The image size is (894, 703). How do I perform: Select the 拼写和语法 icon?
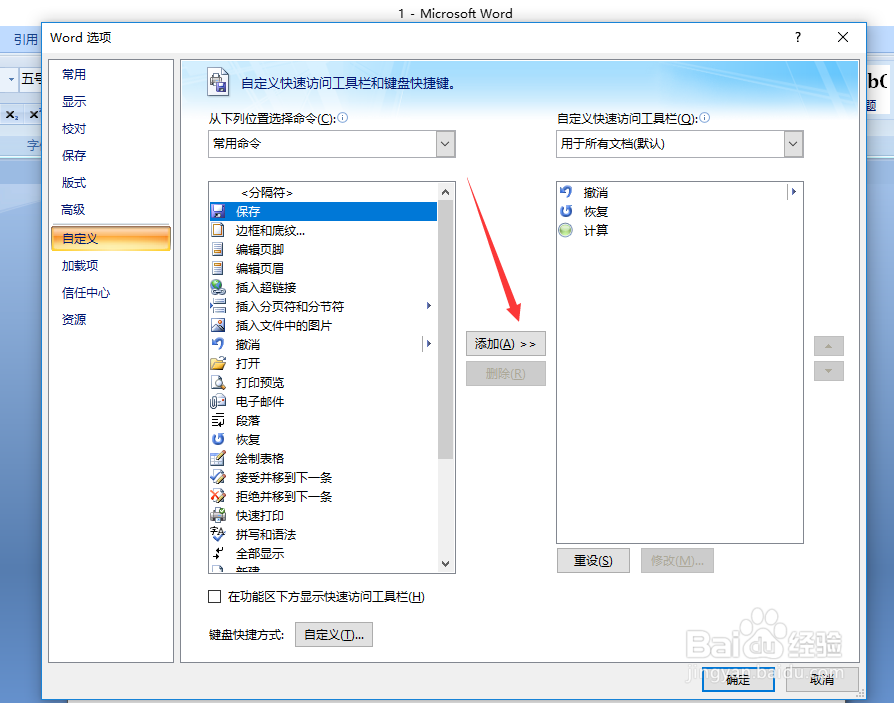click(218, 534)
